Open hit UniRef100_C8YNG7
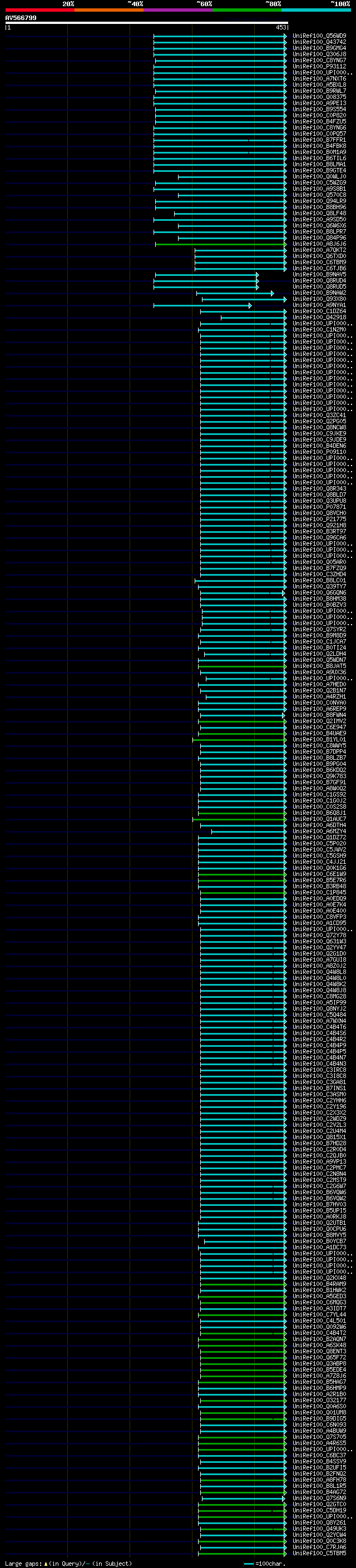The height and width of the screenshot is (1568, 356). [x=319, y=60]
